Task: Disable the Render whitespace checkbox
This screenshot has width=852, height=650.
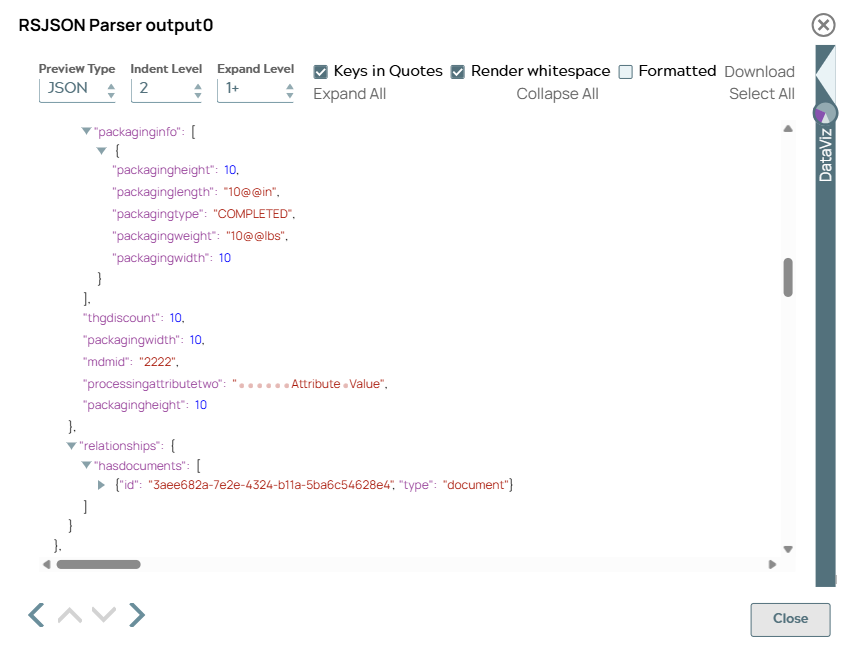Action: [458, 71]
